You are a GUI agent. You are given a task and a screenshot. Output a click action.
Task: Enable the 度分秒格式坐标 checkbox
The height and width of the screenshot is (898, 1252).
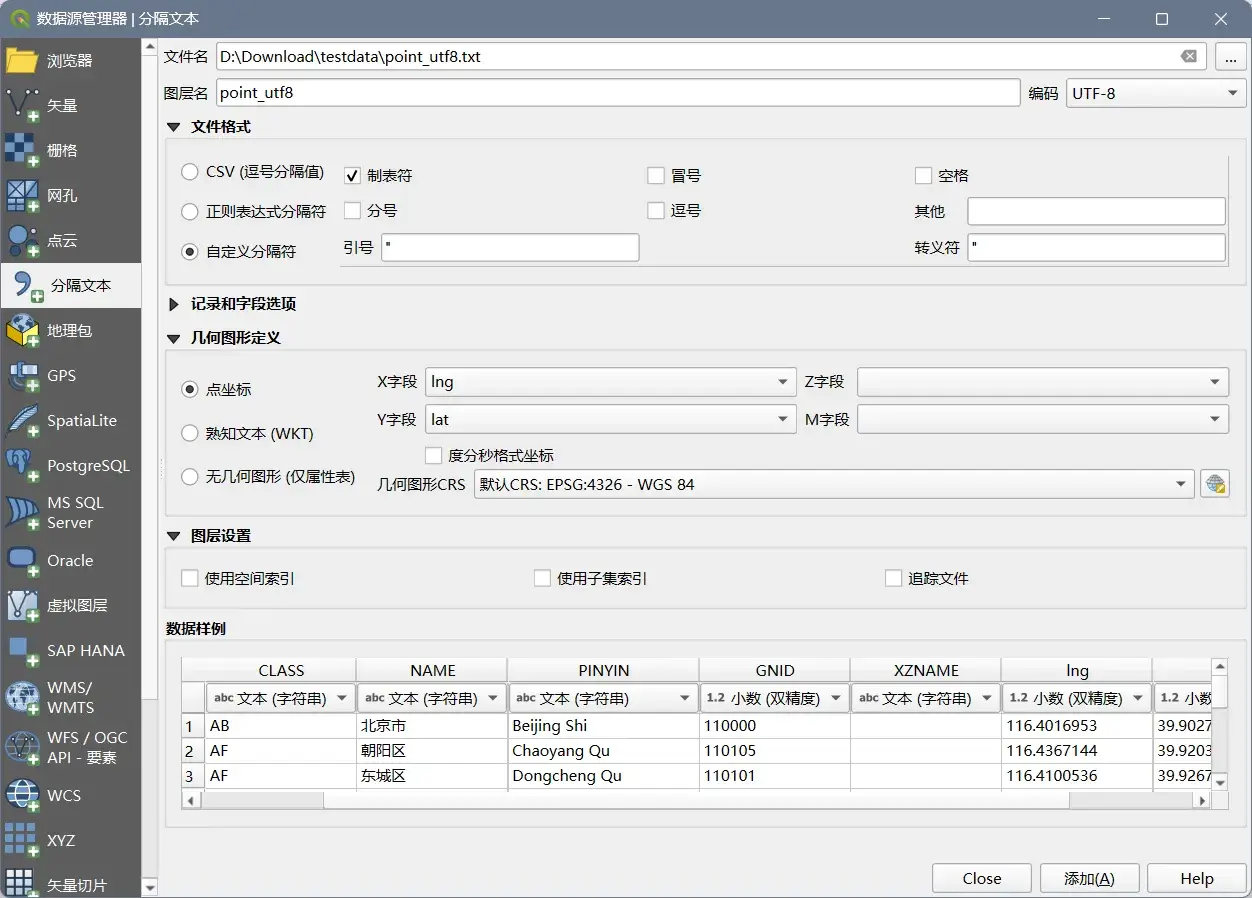tap(433, 455)
